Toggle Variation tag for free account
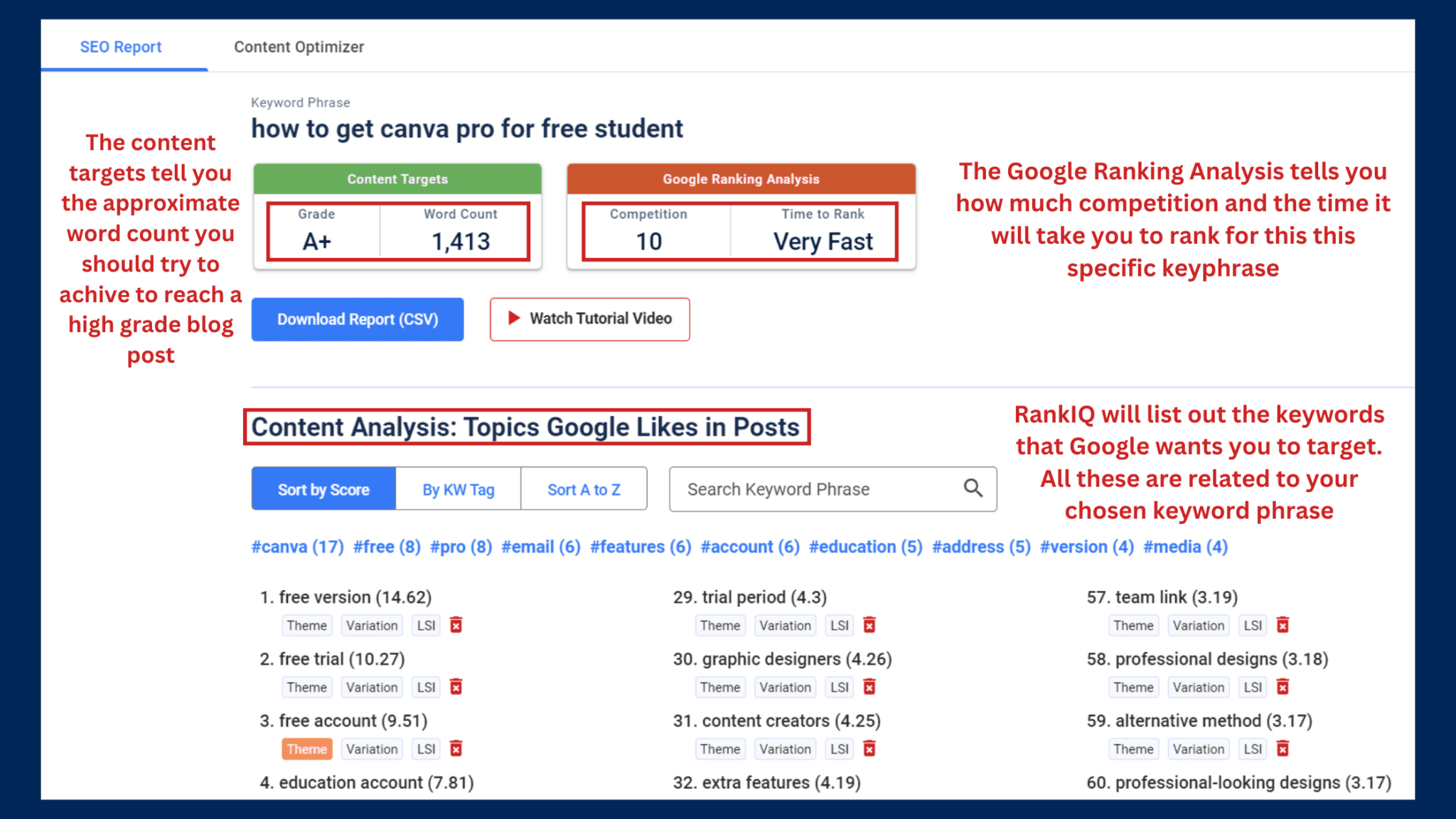 click(372, 749)
